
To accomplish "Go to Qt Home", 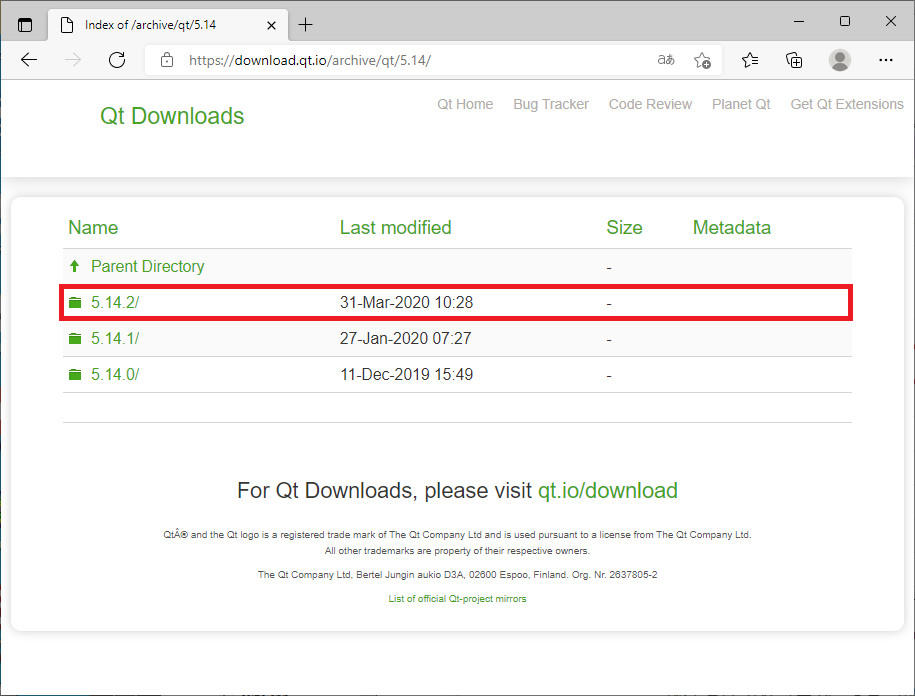I will click(465, 104).
